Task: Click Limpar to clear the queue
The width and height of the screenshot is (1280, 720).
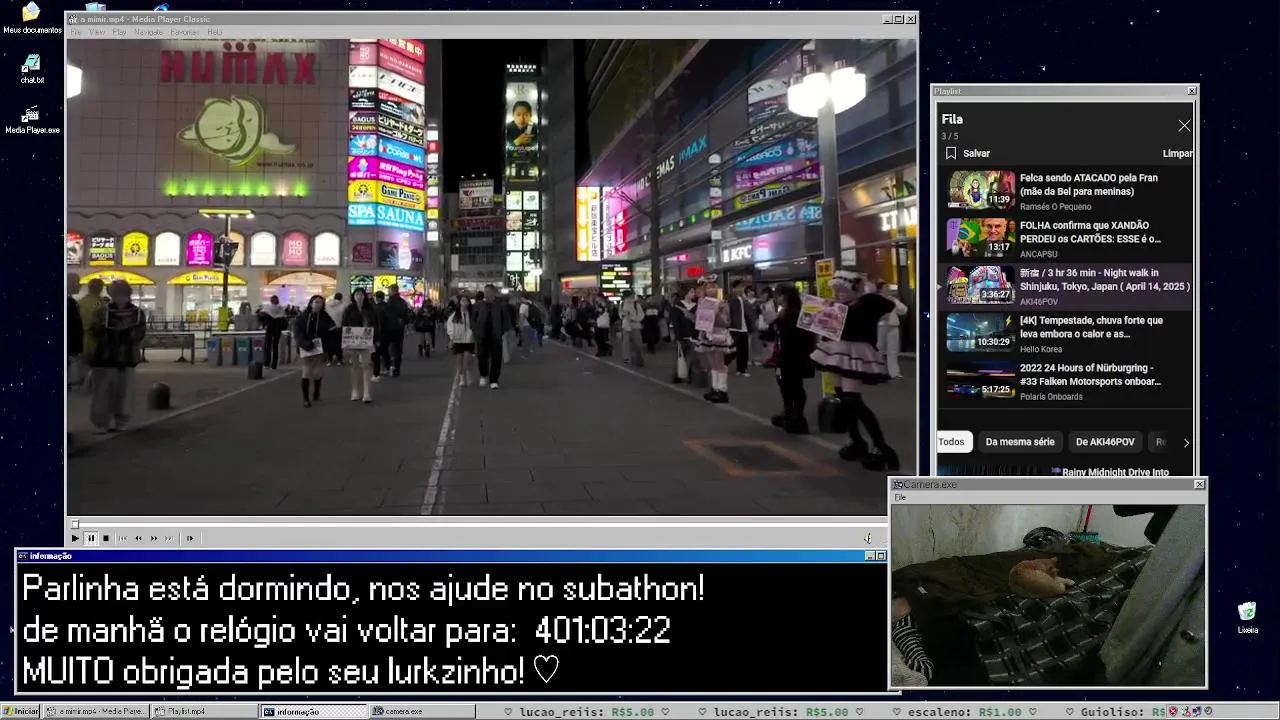Action: click(x=1177, y=153)
